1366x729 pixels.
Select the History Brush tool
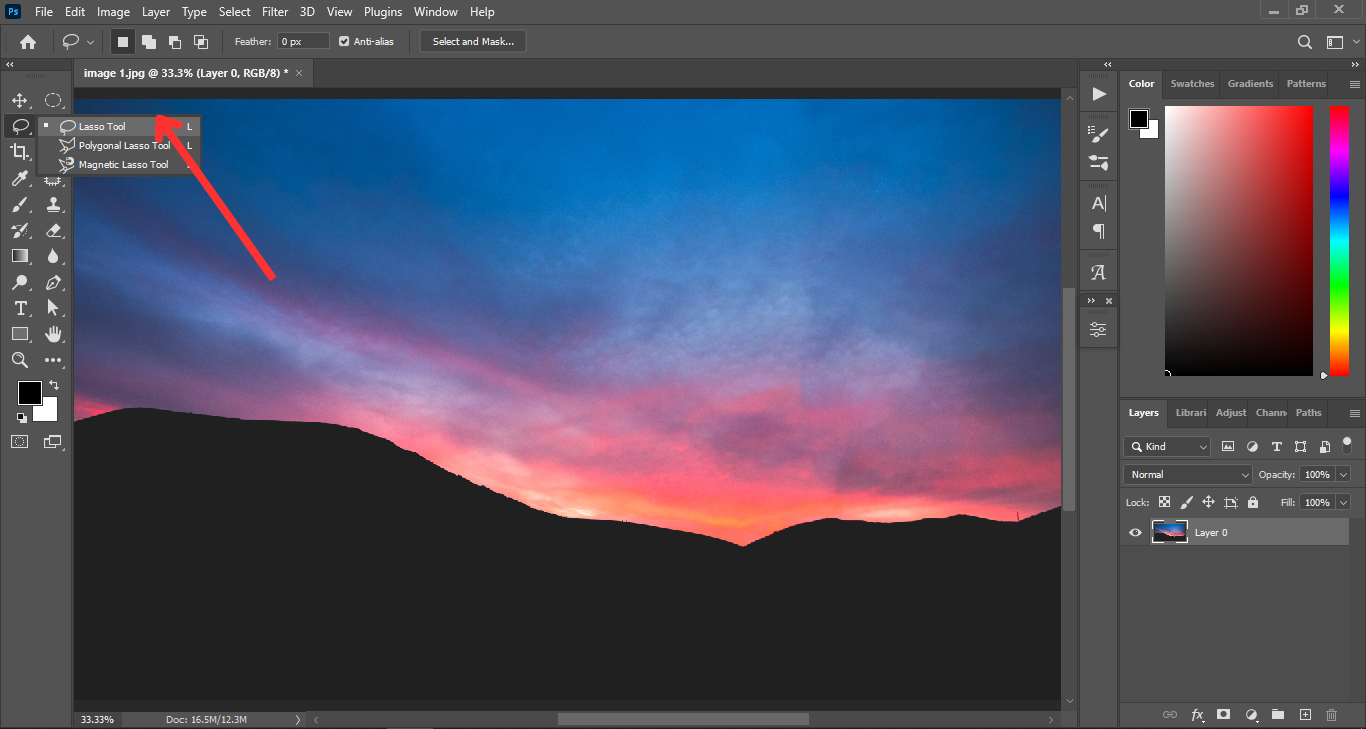[x=19, y=230]
